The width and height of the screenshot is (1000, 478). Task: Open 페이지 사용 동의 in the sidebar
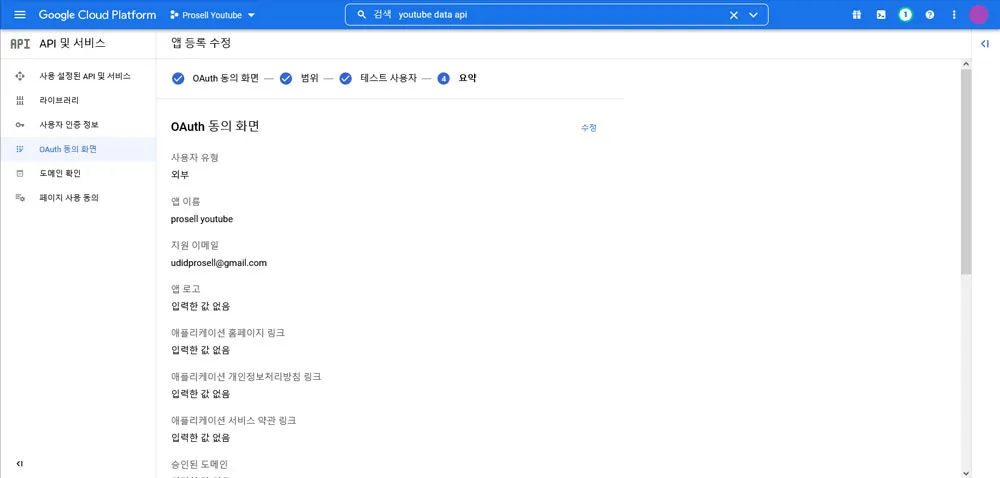[69, 198]
